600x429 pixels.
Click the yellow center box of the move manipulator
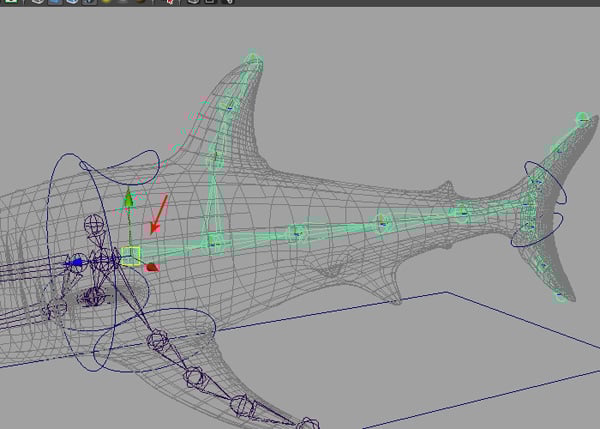click(x=131, y=256)
